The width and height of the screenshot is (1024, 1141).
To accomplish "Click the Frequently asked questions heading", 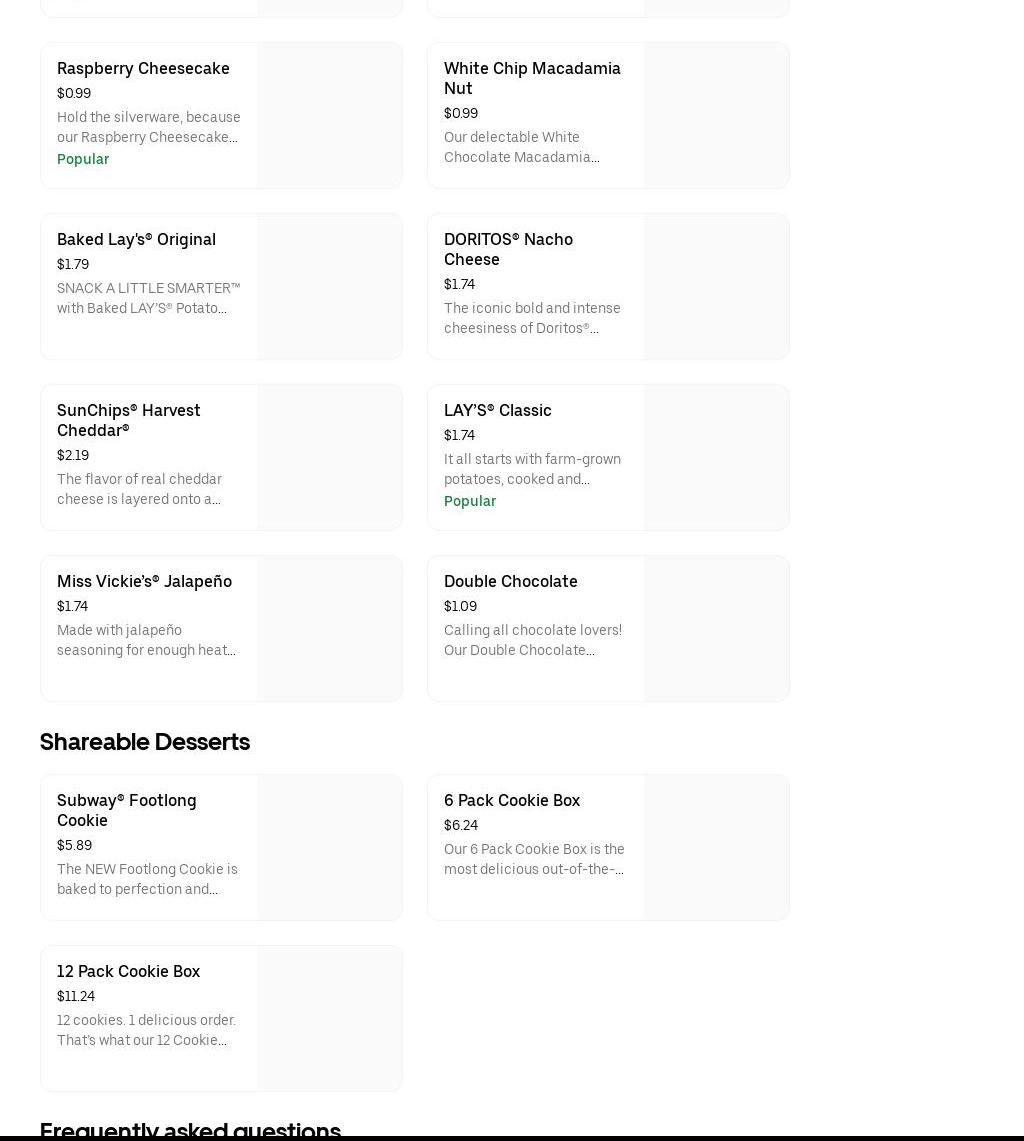I will coord(190,1130).
